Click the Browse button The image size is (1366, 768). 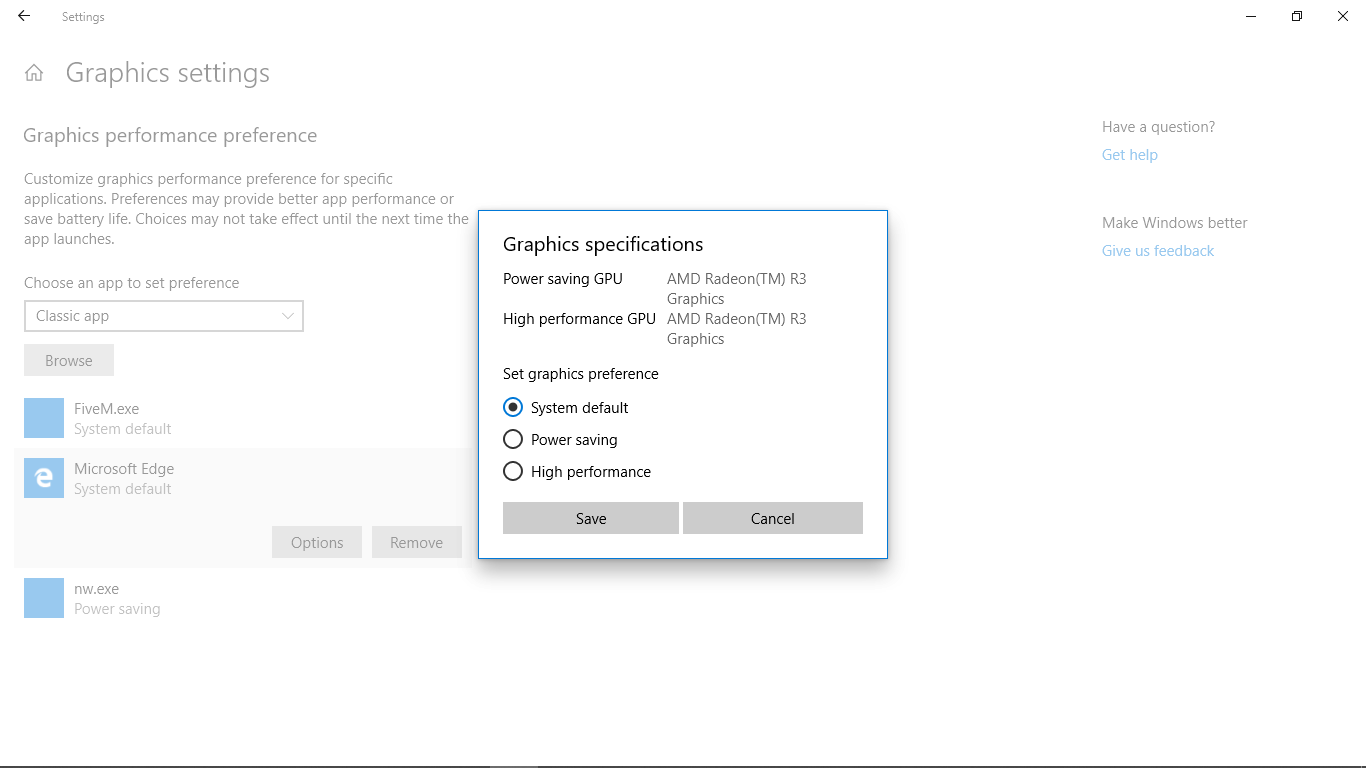[68, 360]
